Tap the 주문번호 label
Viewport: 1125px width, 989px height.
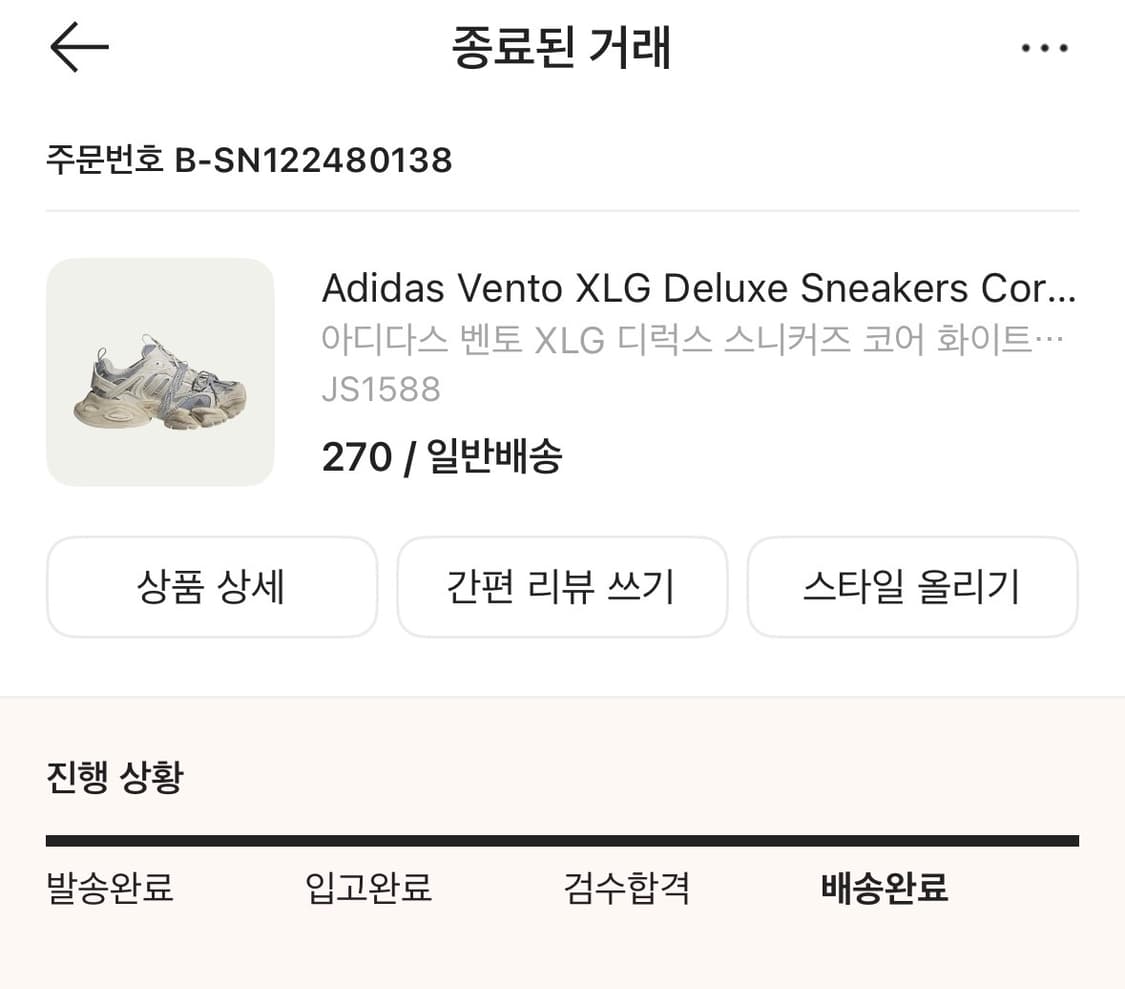click(104, 160)
